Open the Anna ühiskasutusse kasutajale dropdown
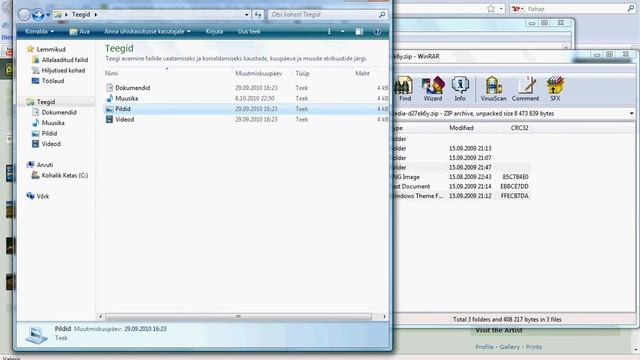This screenshot has height=360, width=640. click(x=147, y=31)
